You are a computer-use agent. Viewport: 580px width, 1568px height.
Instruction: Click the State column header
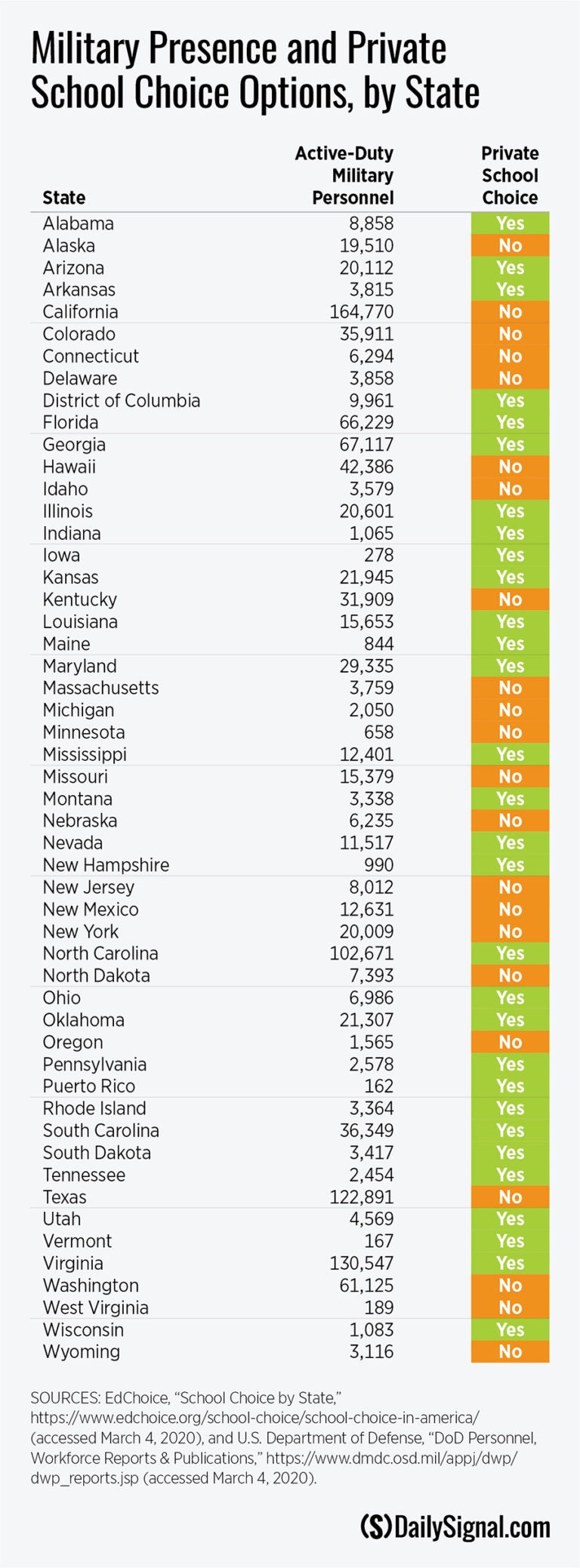[x=63, y=198]
